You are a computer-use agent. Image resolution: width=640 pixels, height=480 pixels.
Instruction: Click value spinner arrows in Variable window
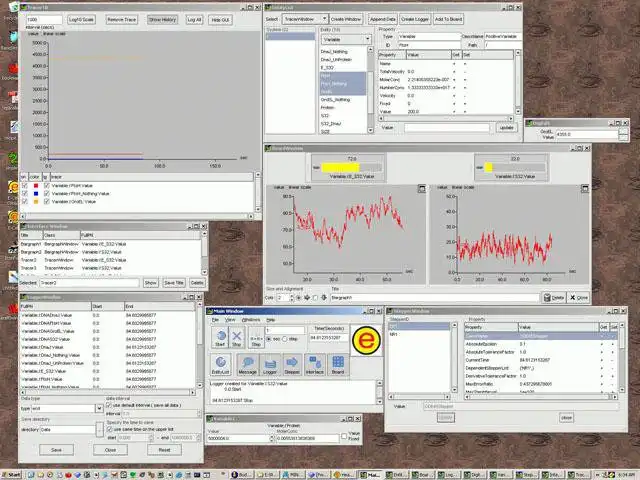click(x=271, y=438)
